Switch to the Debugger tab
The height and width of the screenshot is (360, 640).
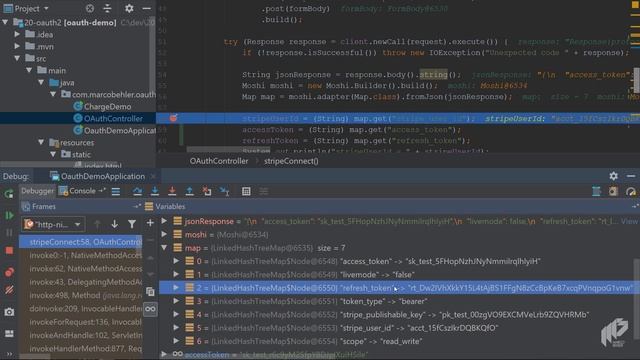(37, 191)
